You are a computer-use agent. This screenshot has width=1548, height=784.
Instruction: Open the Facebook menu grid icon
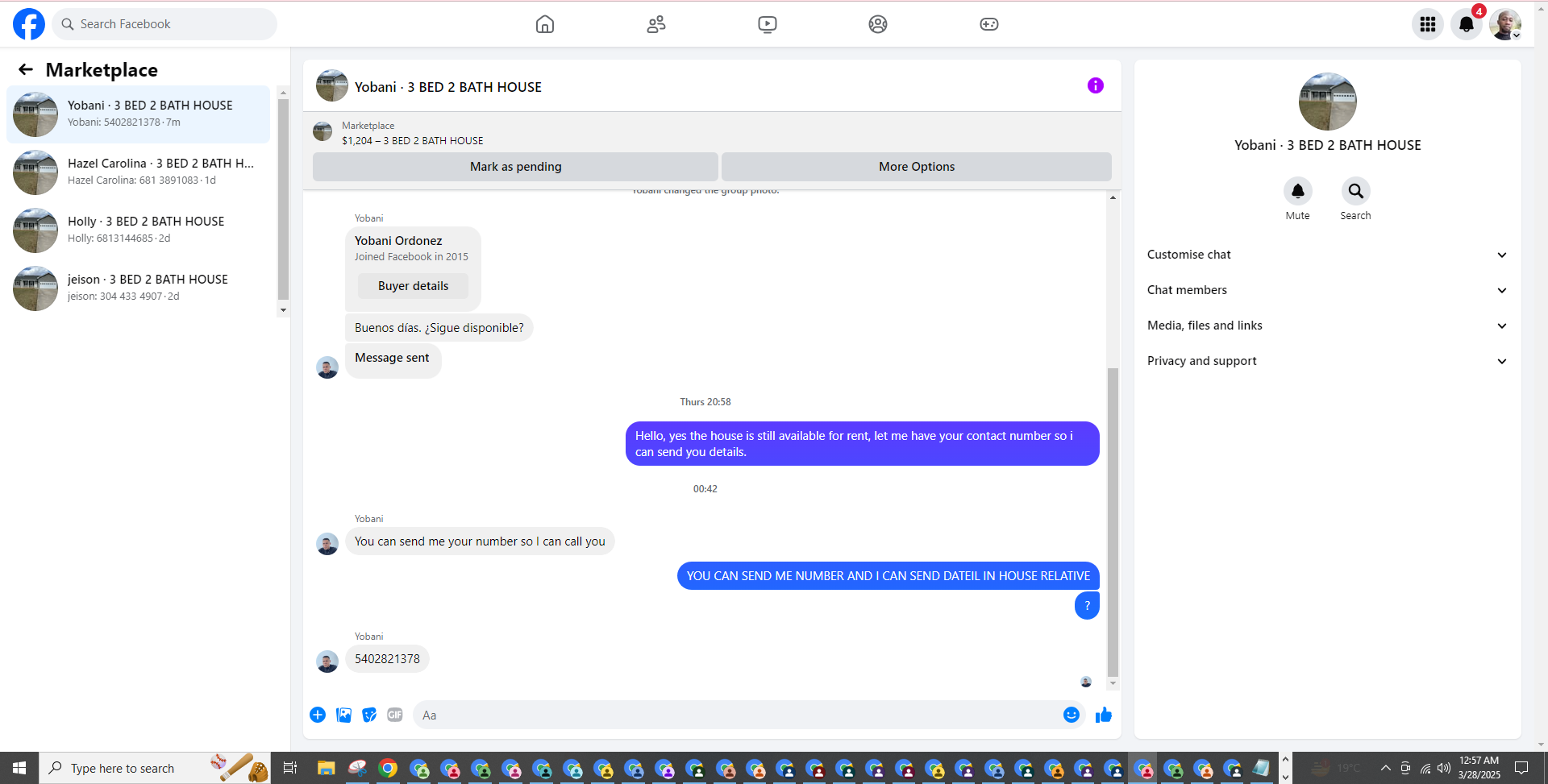(x=1428, y=24)
